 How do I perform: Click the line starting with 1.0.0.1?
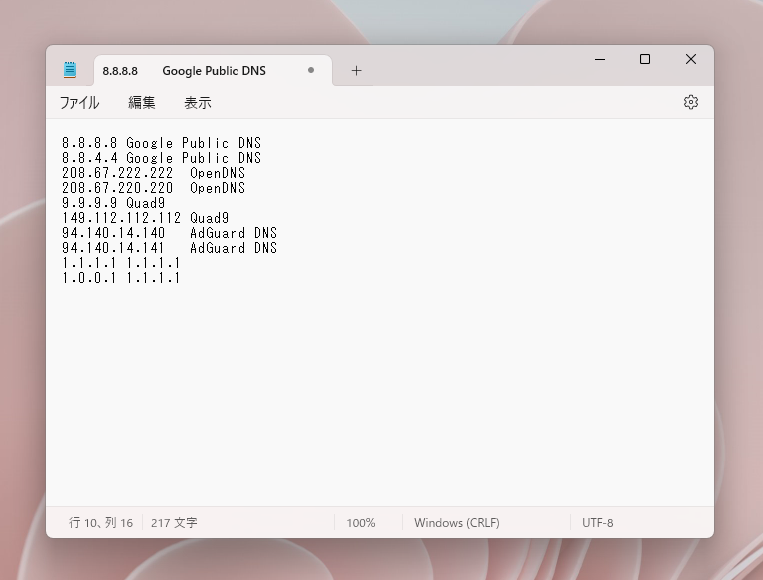coord(121,278)
